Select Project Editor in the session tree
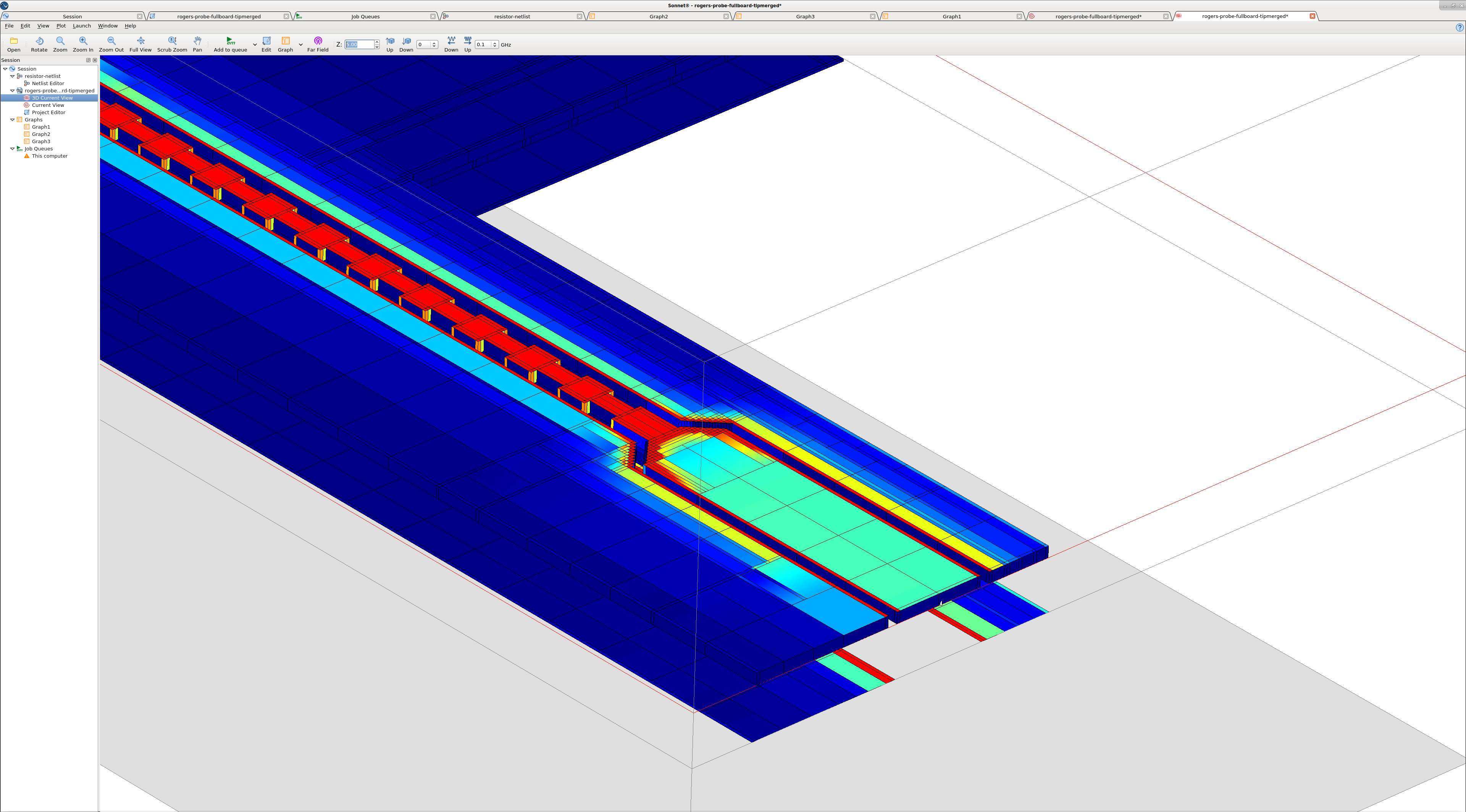The width and height of the screenshot is (1466, 812). click(48, 113)
